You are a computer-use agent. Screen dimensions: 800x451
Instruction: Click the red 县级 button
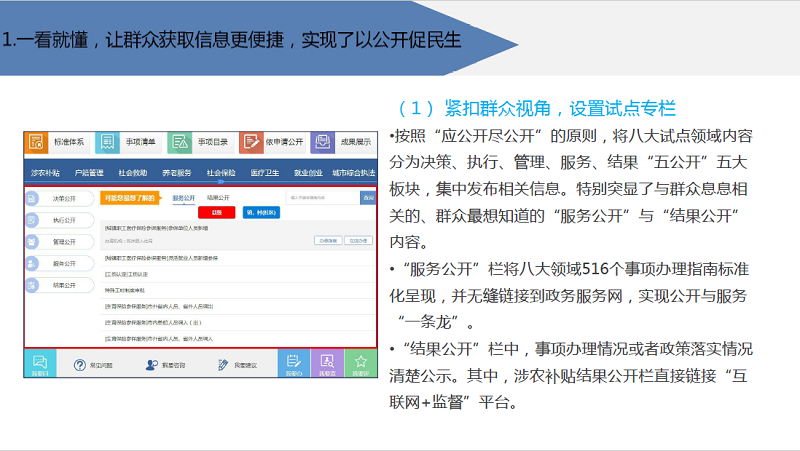click(x=216, y=212)
